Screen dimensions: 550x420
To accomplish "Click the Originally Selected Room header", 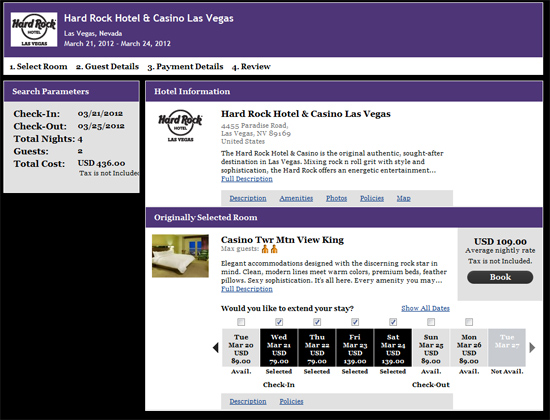I will (344, 218).
